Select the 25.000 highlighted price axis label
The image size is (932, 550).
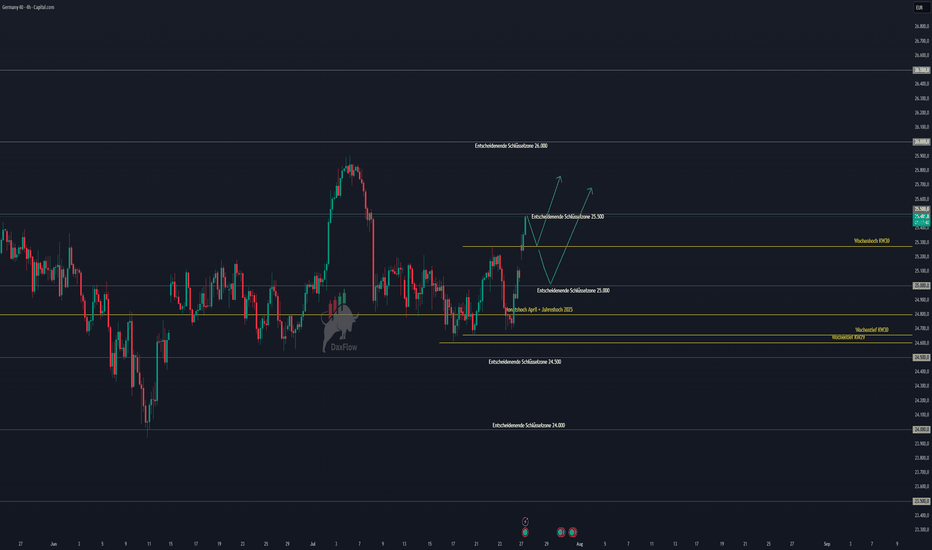coord(921,285)
